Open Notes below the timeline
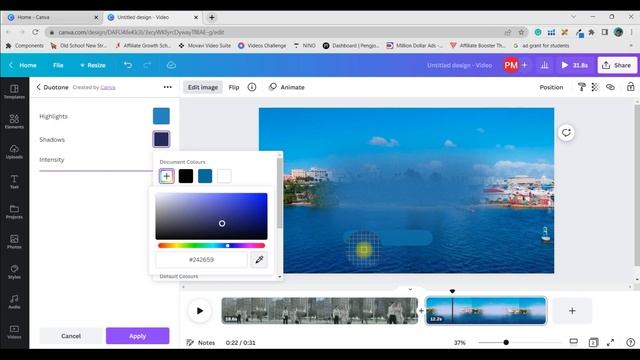This screenshot has height=360, width=640. 200,342
